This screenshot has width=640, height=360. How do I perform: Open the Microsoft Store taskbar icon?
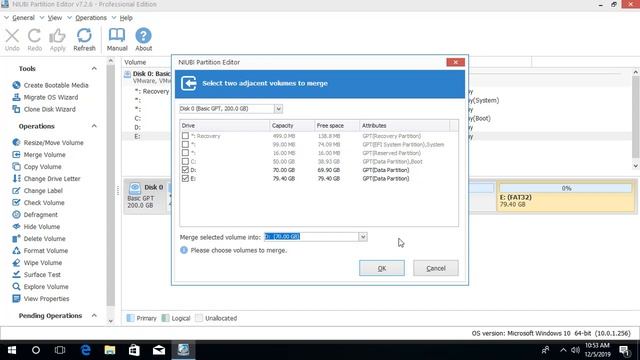(134, 350)
